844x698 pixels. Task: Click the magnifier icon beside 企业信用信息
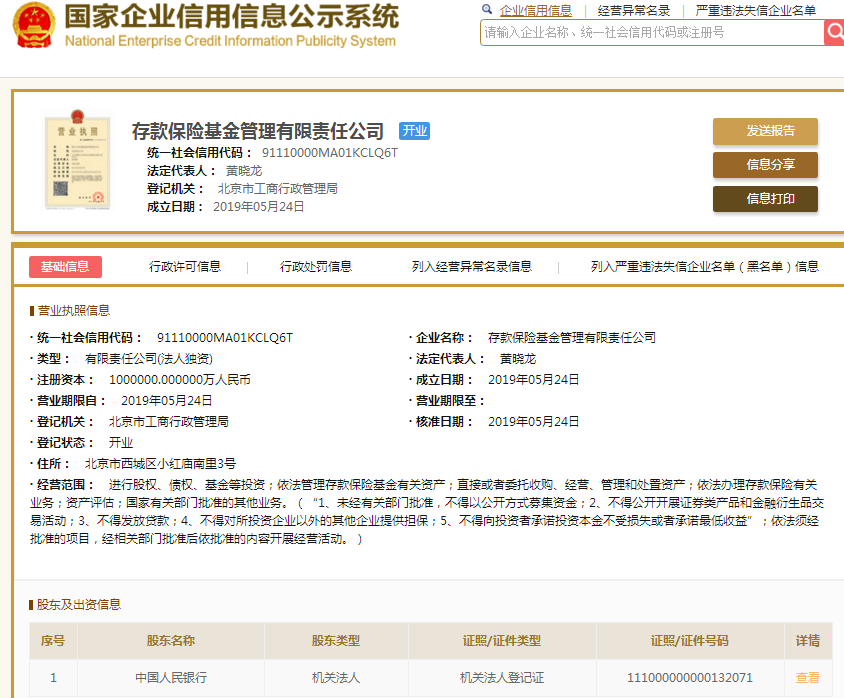pyautogui.click(x=487, y=9)
